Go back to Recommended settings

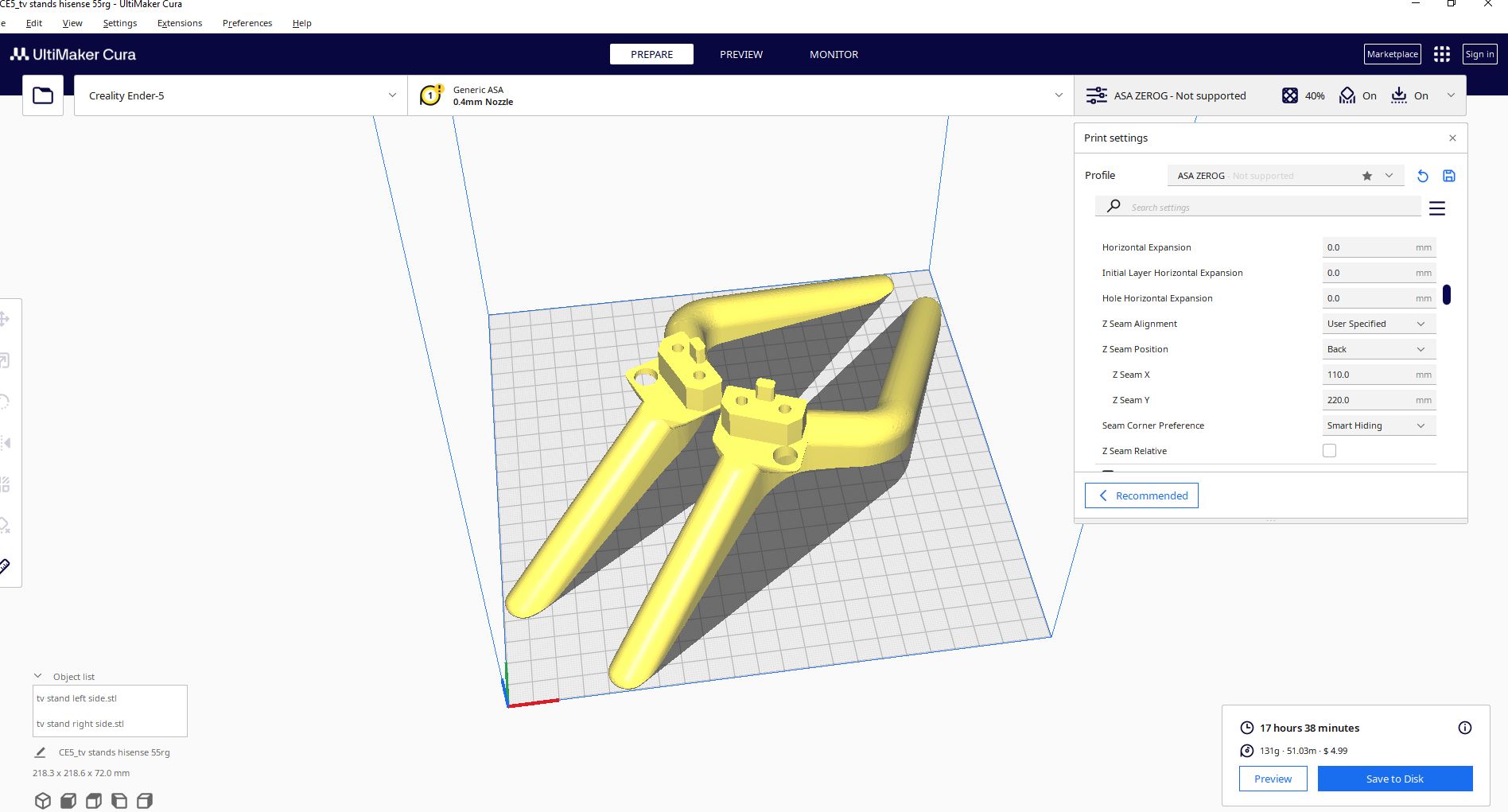[x=1141, y=495]
